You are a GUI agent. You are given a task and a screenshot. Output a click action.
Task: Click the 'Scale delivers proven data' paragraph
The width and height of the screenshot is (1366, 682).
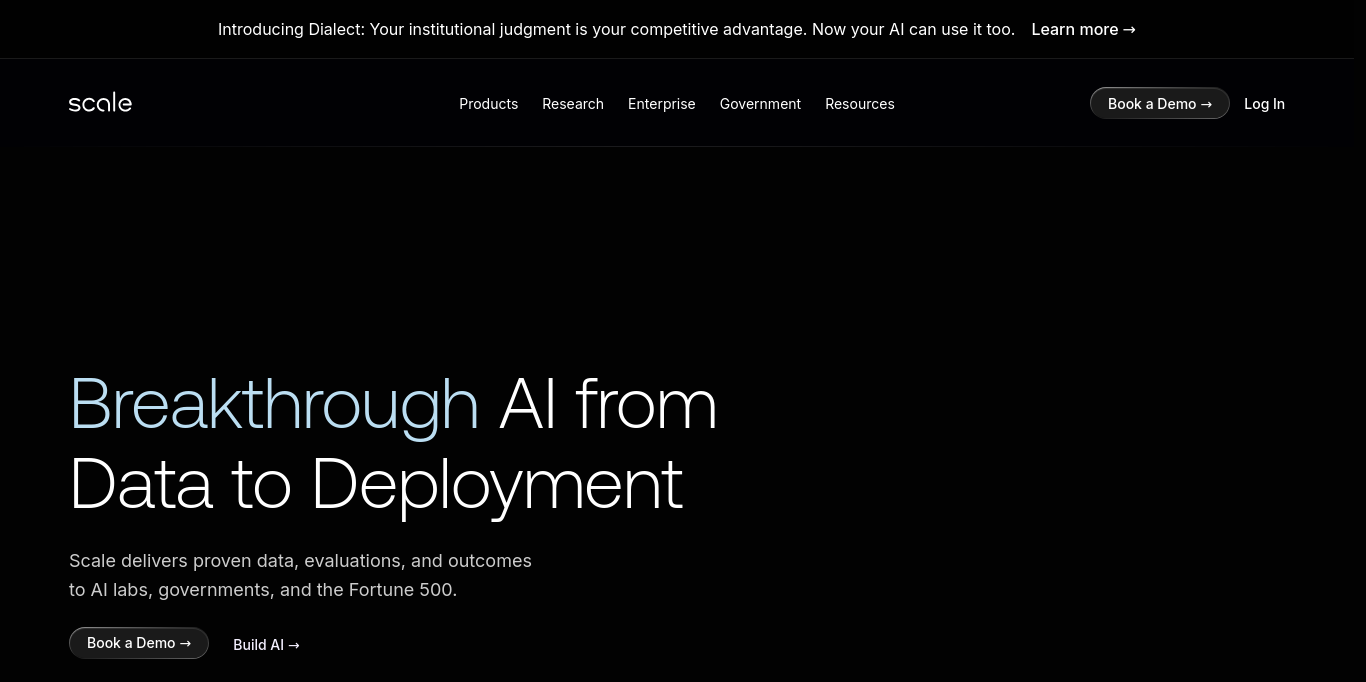click(x=300, y=575)
